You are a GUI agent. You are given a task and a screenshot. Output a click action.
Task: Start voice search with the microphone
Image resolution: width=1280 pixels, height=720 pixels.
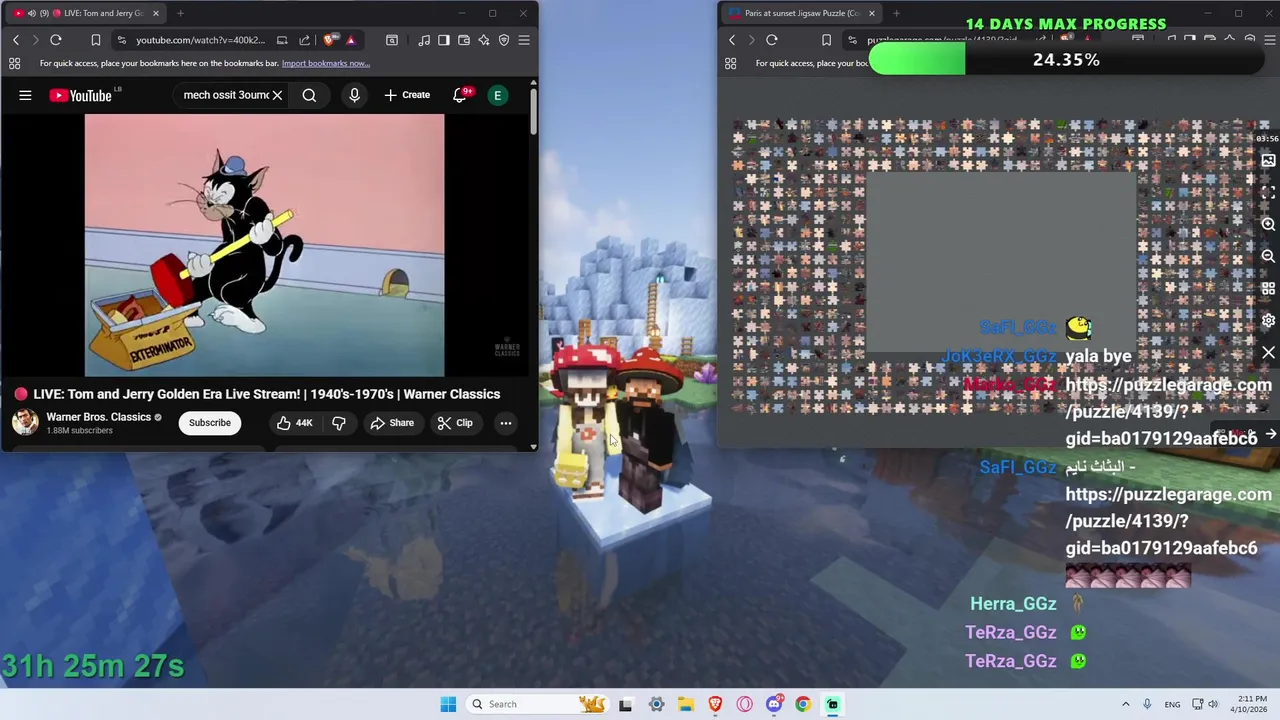pyautogui.click(x=354, y=95)
